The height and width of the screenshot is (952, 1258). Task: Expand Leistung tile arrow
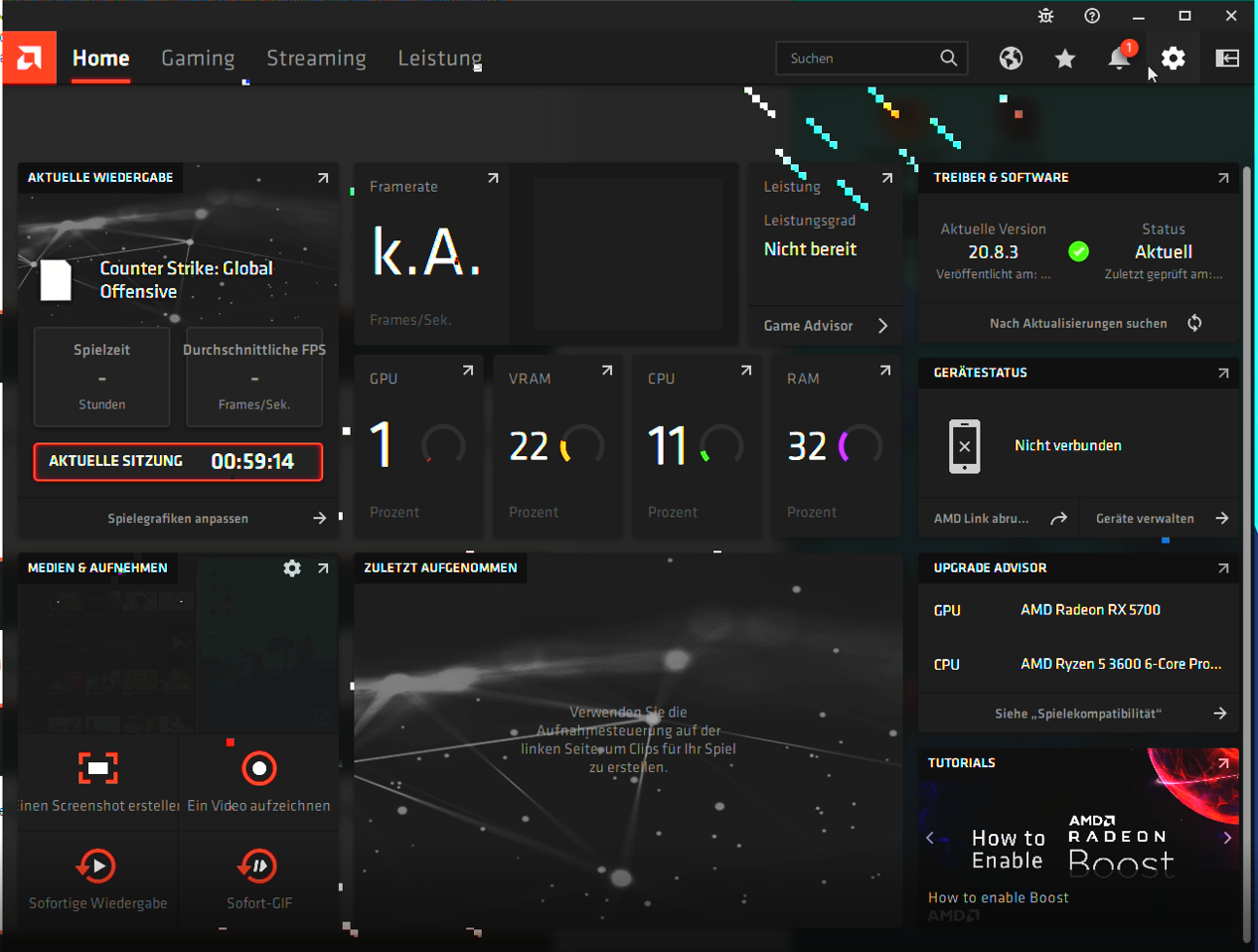(887, 178)
